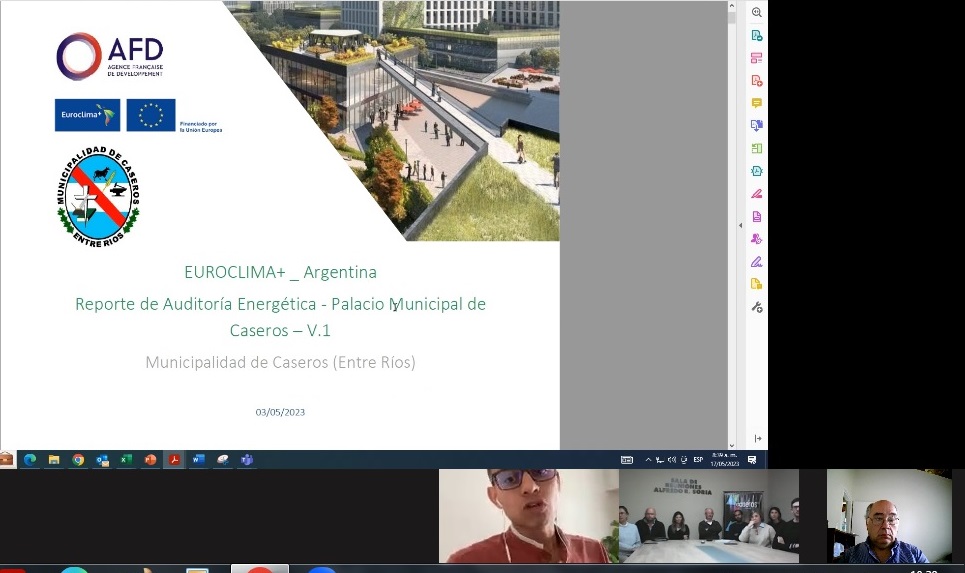Collapse the right tools pane arrow
The height and width of the screenshot is (573, 965).
[741, 225]
